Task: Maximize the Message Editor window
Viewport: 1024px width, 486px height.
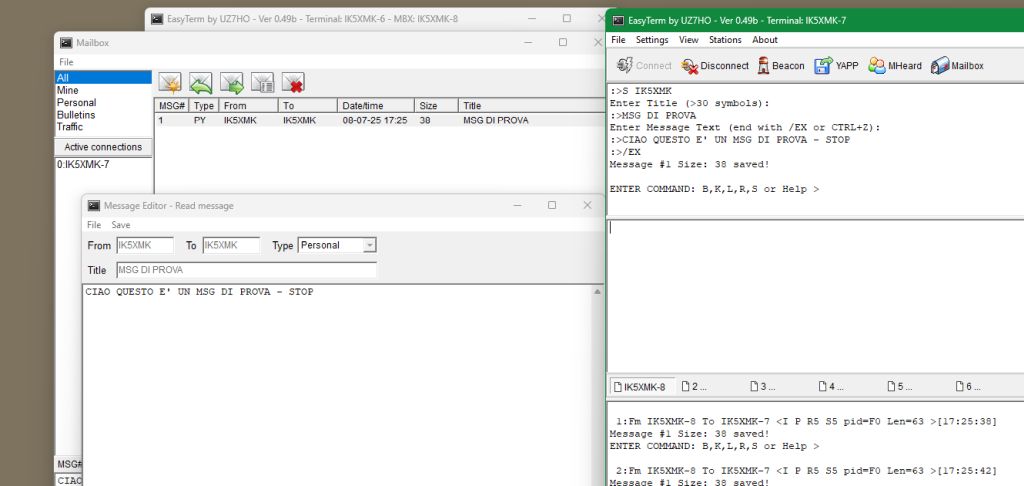Action: tap(552, 205)
